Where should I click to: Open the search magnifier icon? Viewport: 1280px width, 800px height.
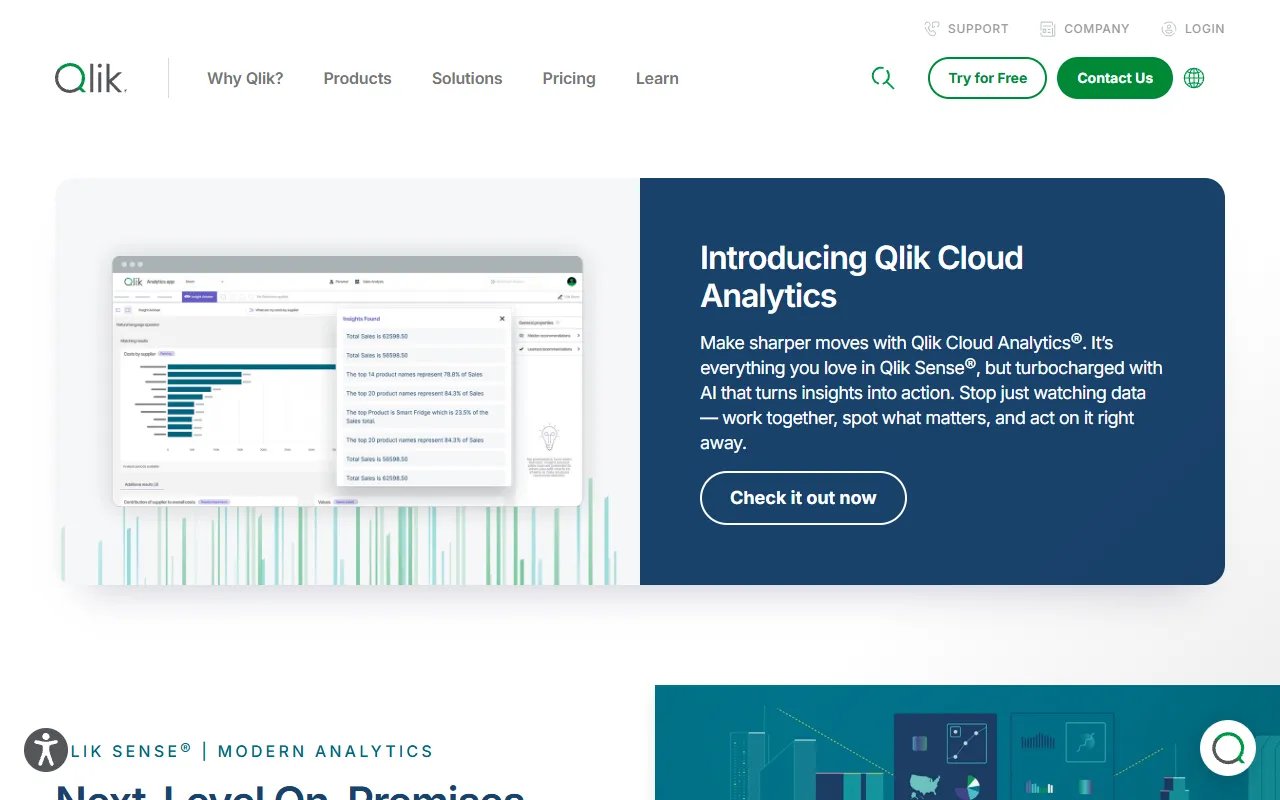pos(882,78)
